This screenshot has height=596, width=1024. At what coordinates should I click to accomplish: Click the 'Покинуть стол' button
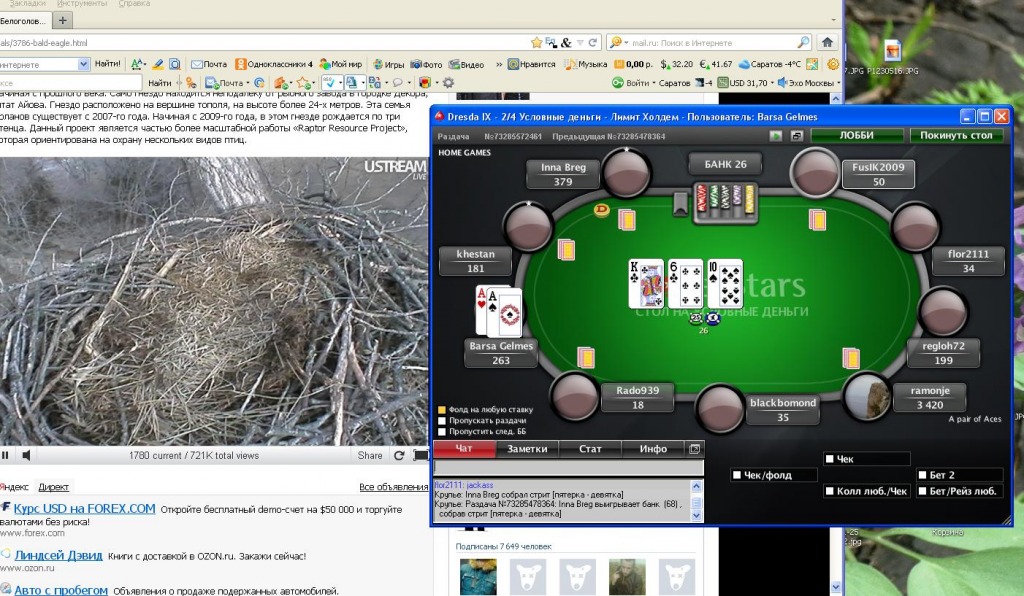pyautogui.click(x=956, y=135)
